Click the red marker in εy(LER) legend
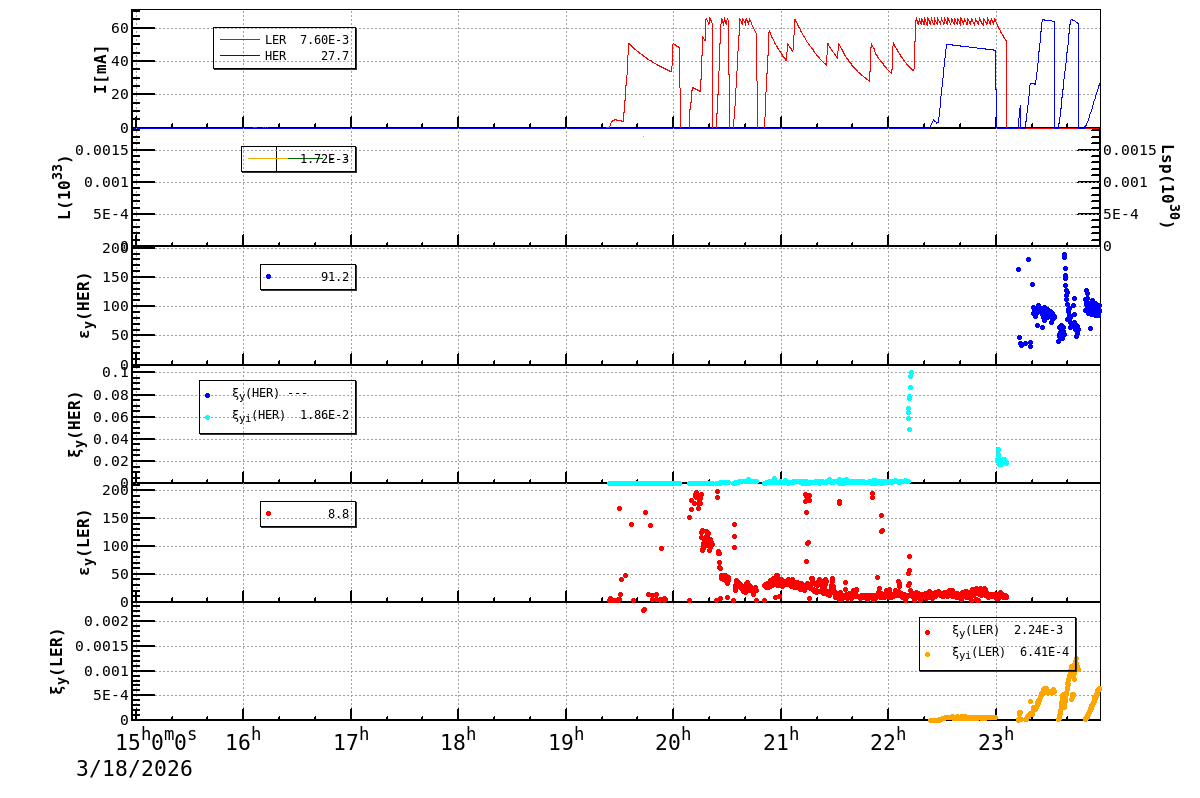This screenshot has height=798, width=1200. click(268, 514)
